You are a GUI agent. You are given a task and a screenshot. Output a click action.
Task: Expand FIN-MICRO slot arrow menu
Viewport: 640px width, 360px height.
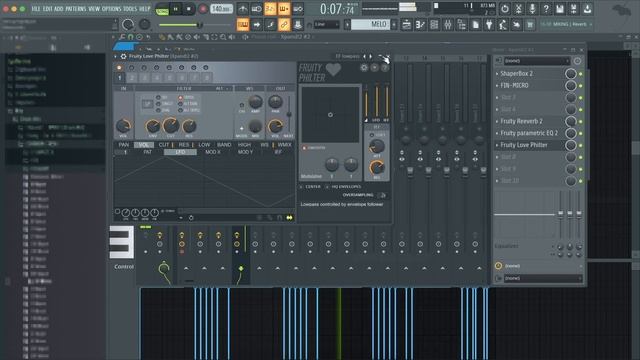pyautogui.click(x=497, y=86)
